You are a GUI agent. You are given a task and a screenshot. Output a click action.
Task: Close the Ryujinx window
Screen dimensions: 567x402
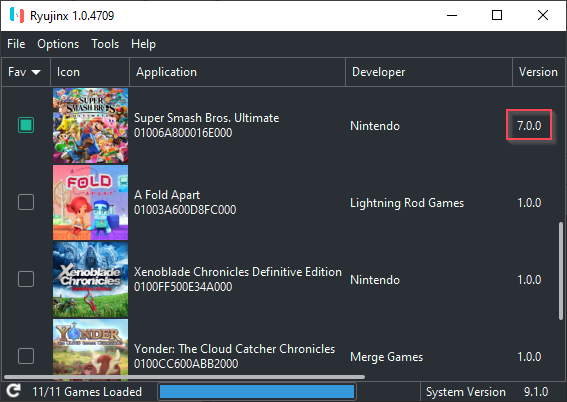[x=543, y=15]
